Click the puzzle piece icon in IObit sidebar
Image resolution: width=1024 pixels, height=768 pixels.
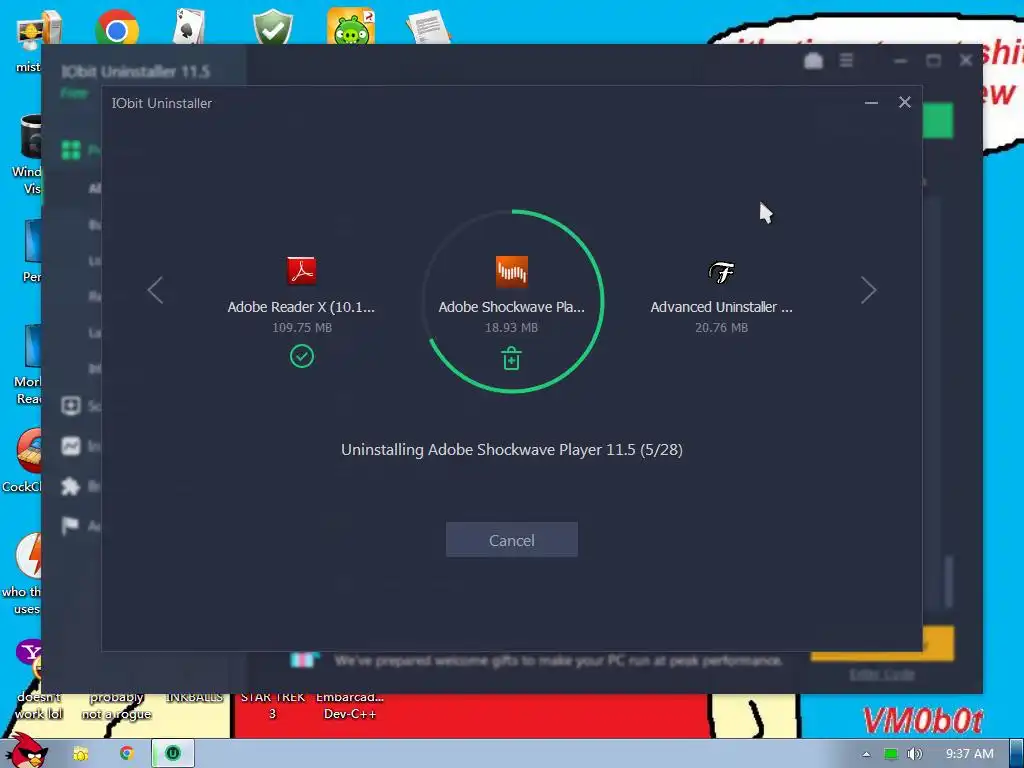click(71, 487)
